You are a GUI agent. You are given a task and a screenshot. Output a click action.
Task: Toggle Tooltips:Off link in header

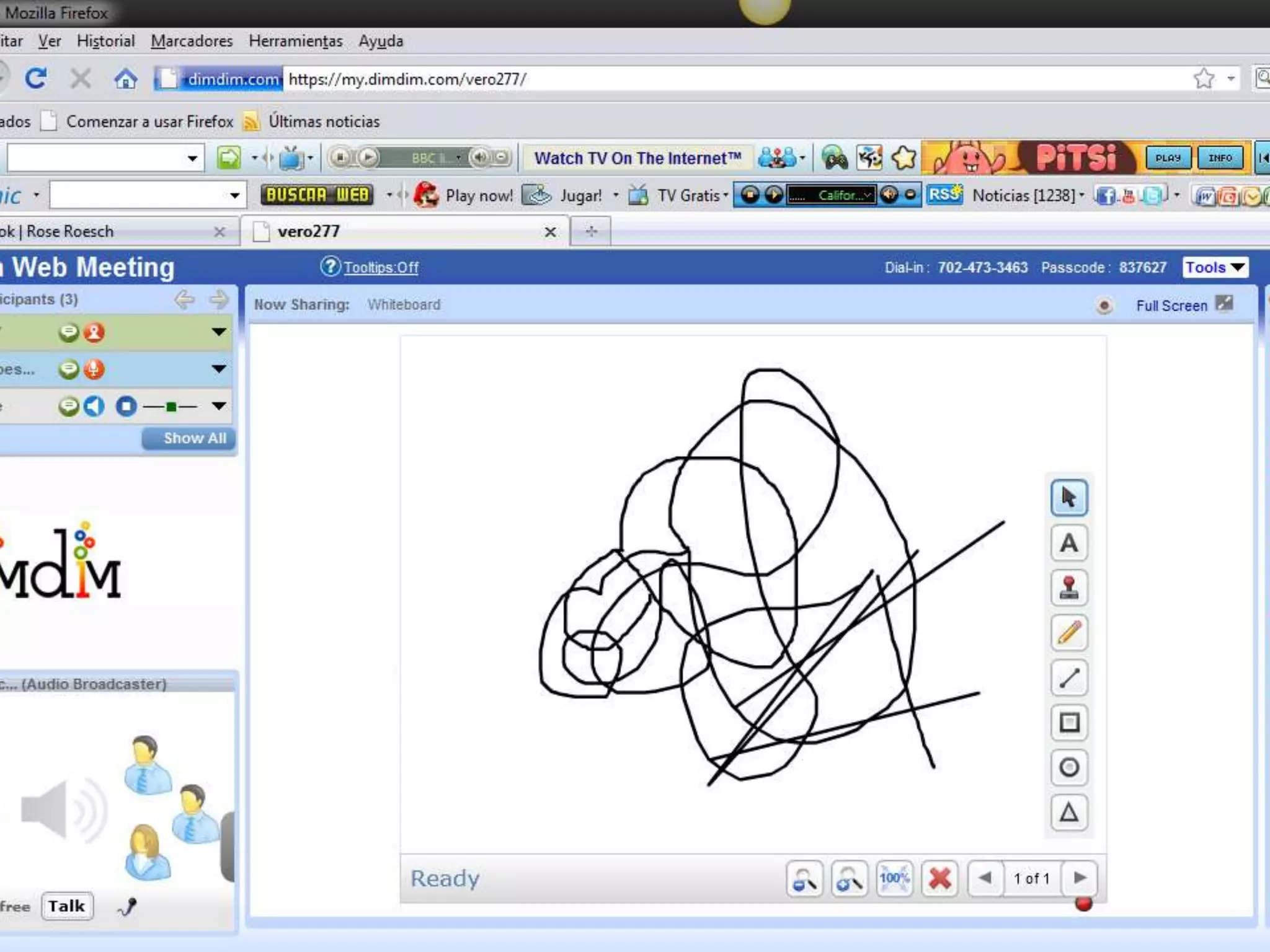381,268
